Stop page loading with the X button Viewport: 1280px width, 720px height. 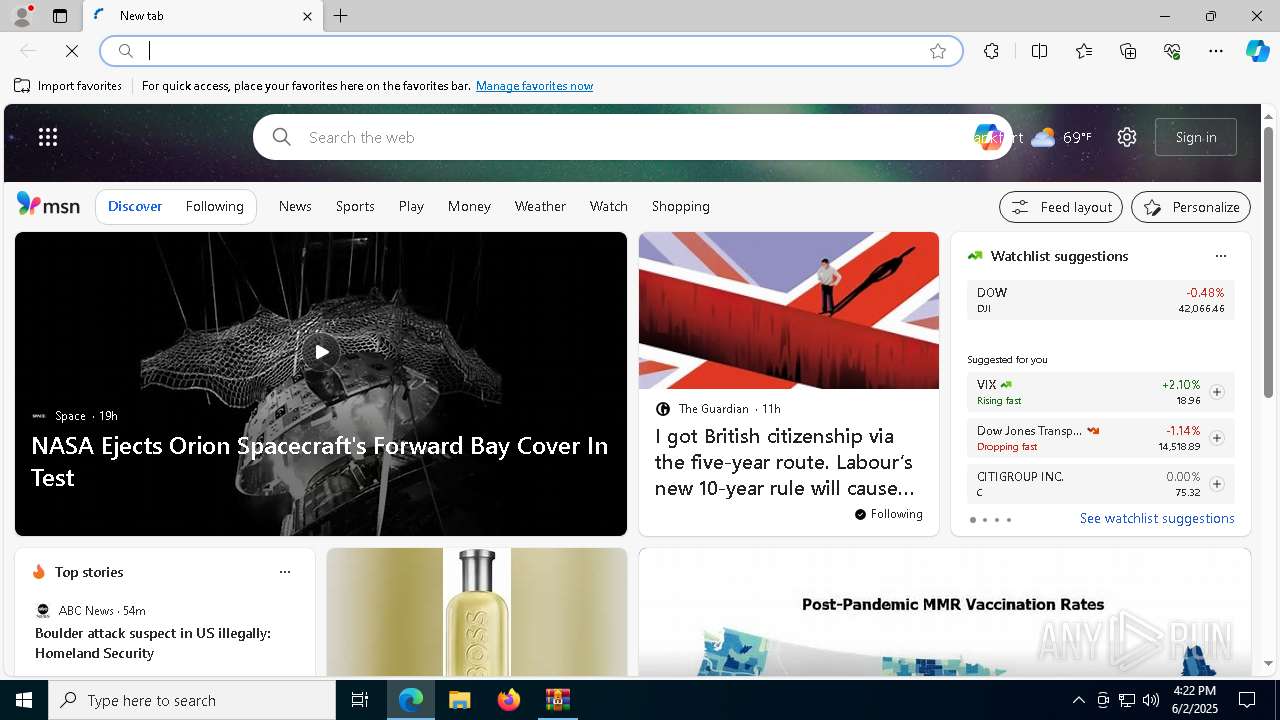pos(72,51)
